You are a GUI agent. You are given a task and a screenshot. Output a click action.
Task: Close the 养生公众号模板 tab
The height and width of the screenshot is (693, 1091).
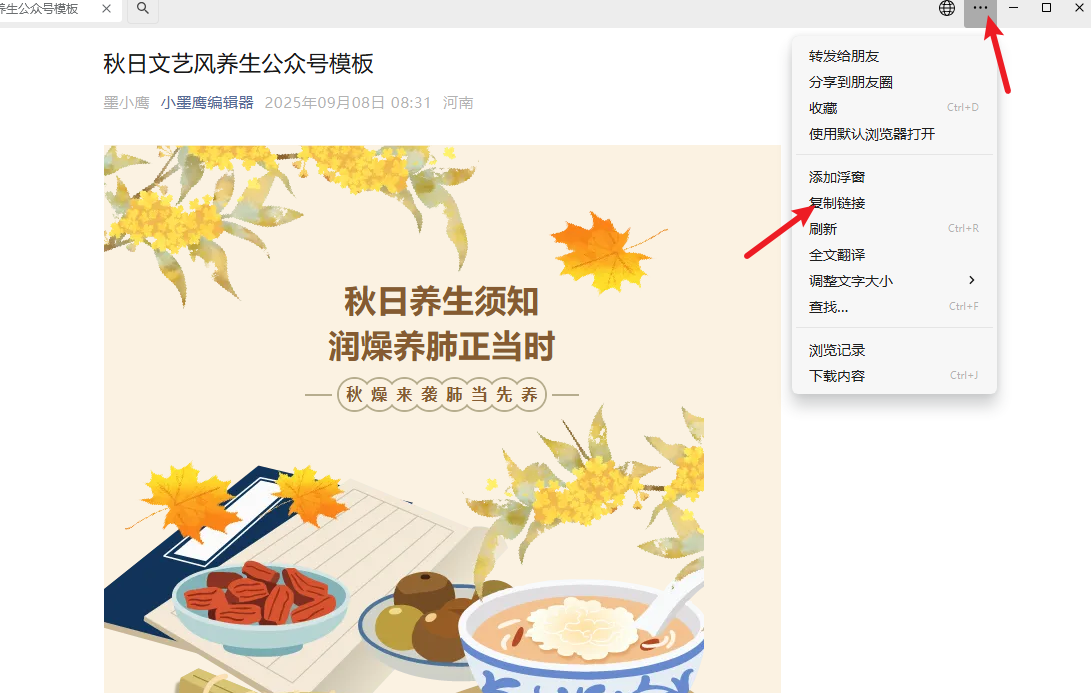click(x=106, y=8)
